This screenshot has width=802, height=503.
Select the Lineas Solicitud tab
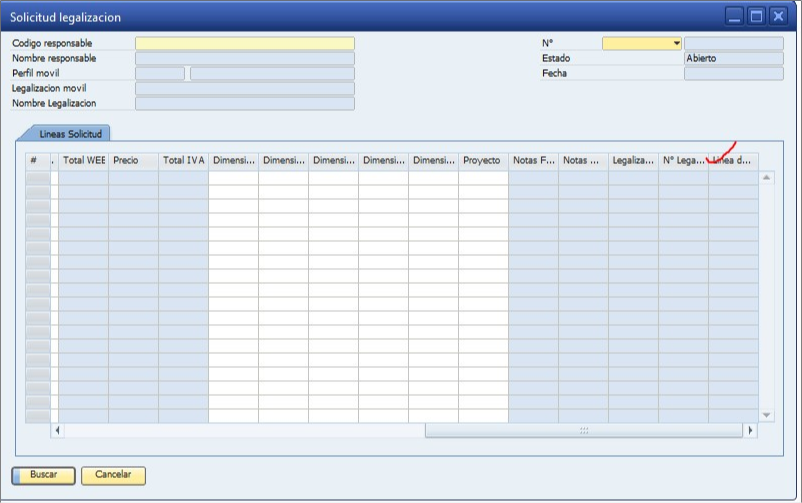70,134
